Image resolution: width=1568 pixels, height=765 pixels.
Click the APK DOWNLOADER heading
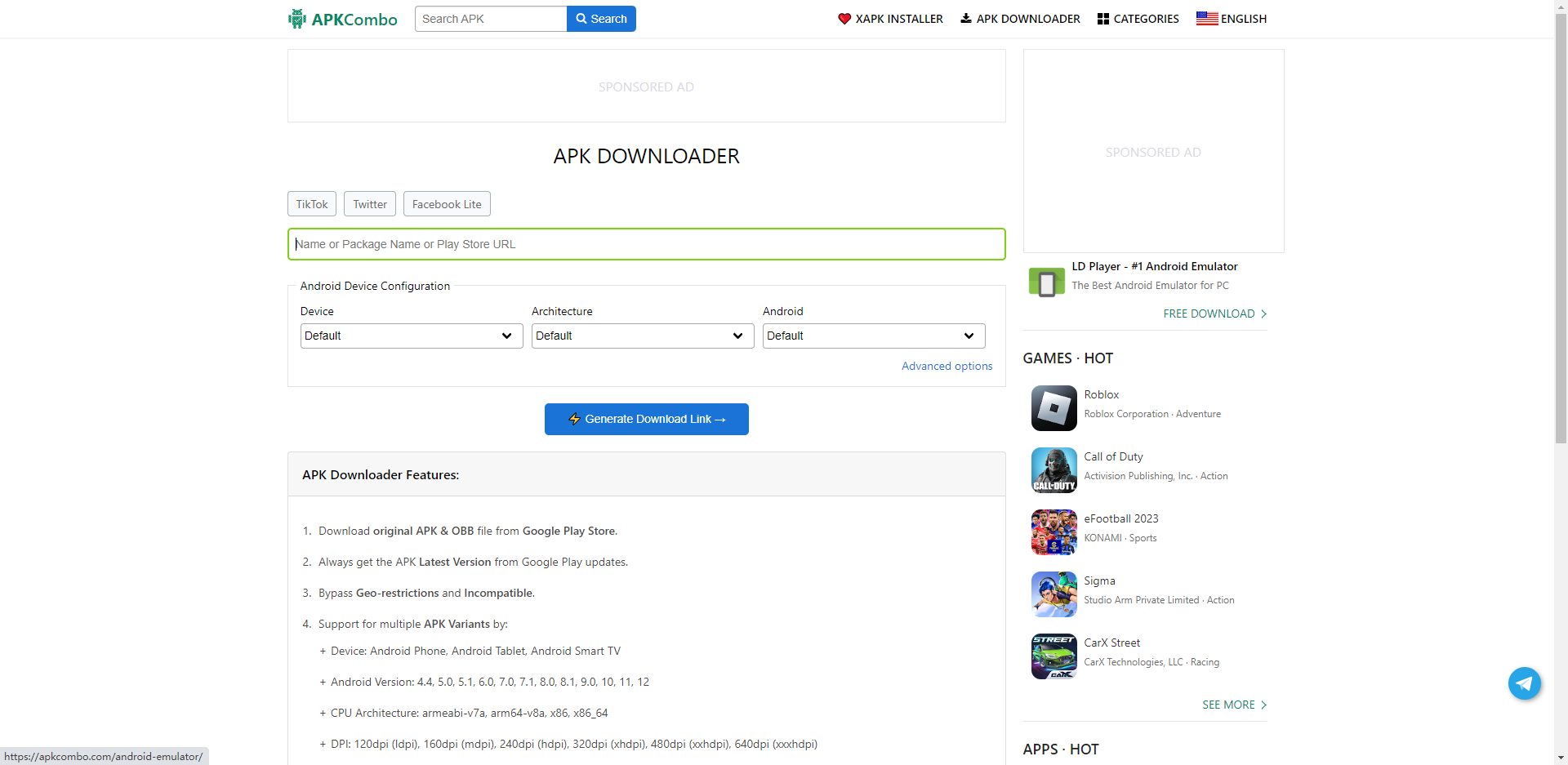coord(646,156)
